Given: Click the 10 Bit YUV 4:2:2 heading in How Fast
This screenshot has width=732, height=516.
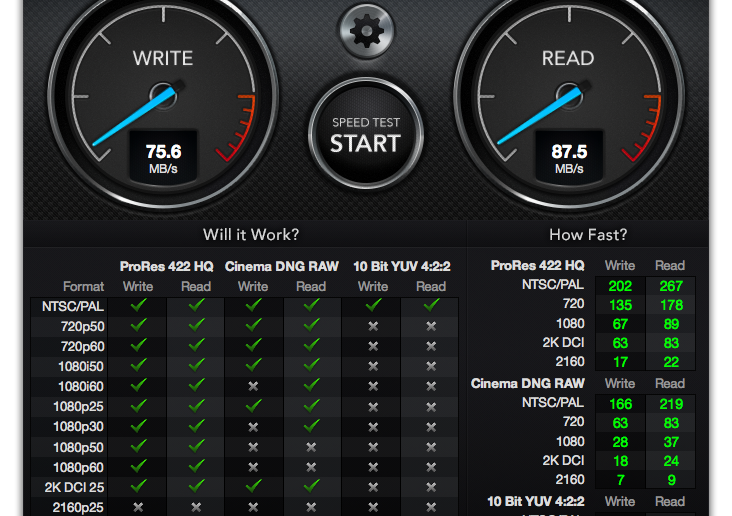Looking at the screenshot, I should click(x=536, y=502).
